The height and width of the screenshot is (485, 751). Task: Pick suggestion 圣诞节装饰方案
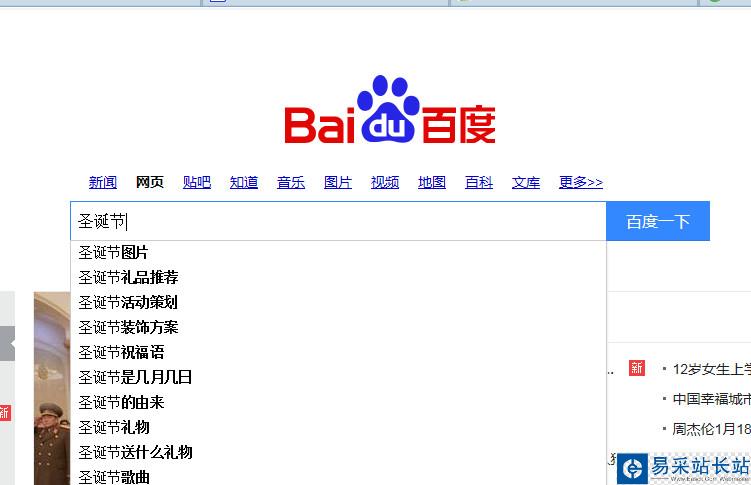coord(338,327)
